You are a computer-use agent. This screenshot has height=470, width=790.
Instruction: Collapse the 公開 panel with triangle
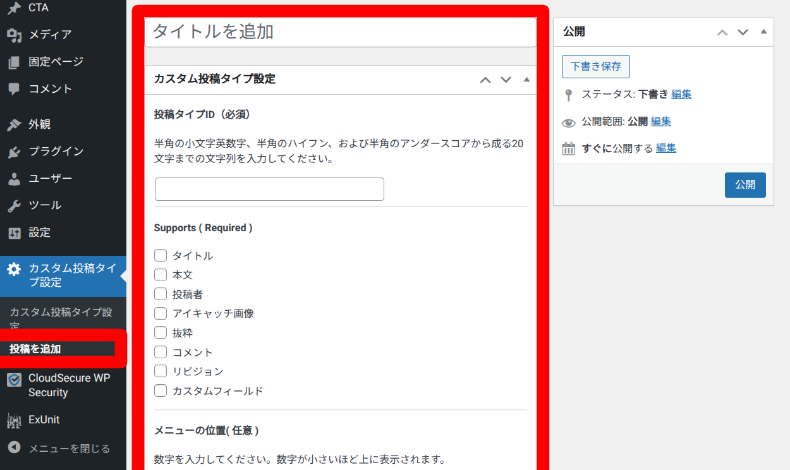point(764,32)
